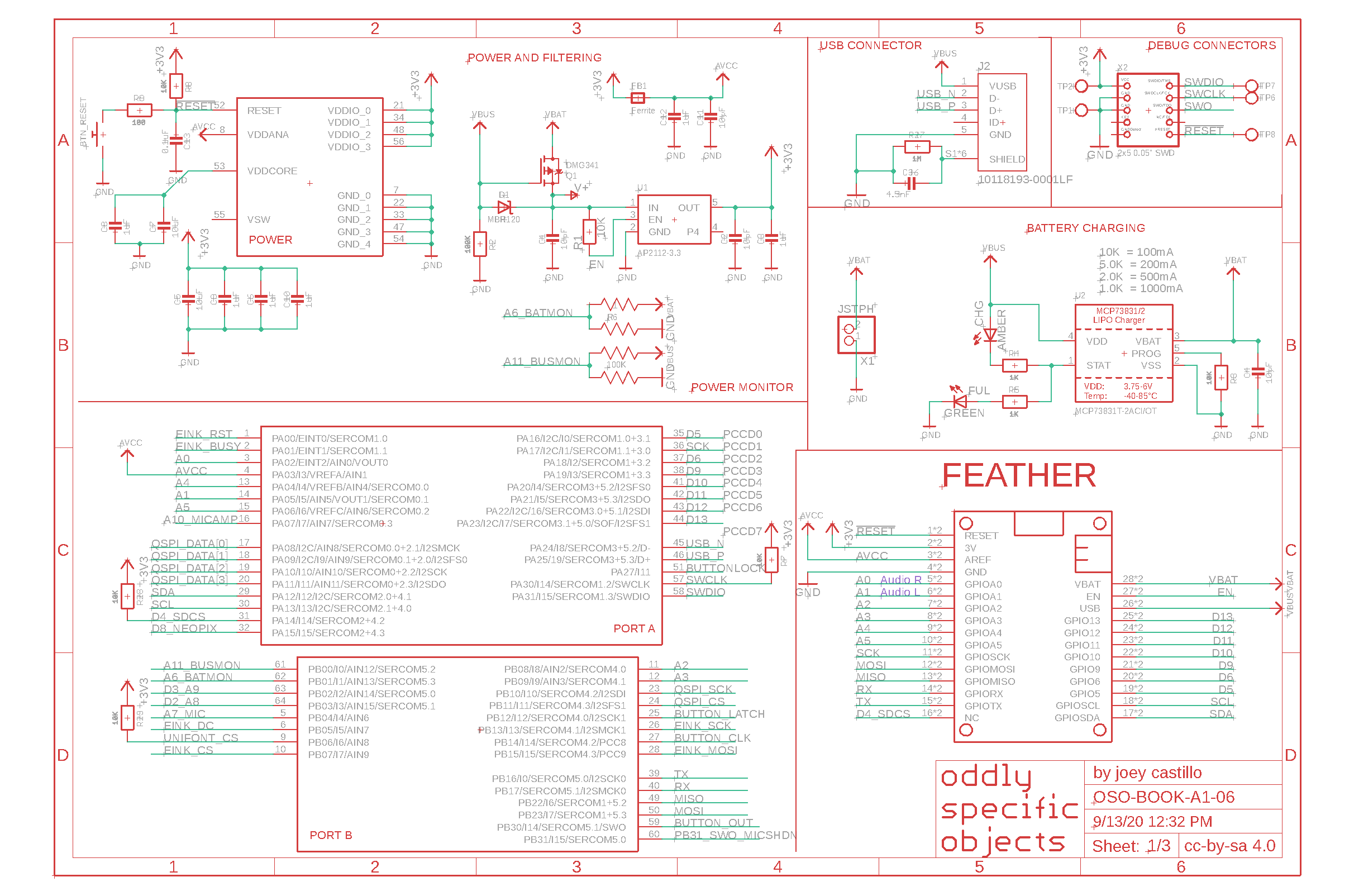
Task: Select the "EINK_RST" net label
Action: click(x=204, y=433)
